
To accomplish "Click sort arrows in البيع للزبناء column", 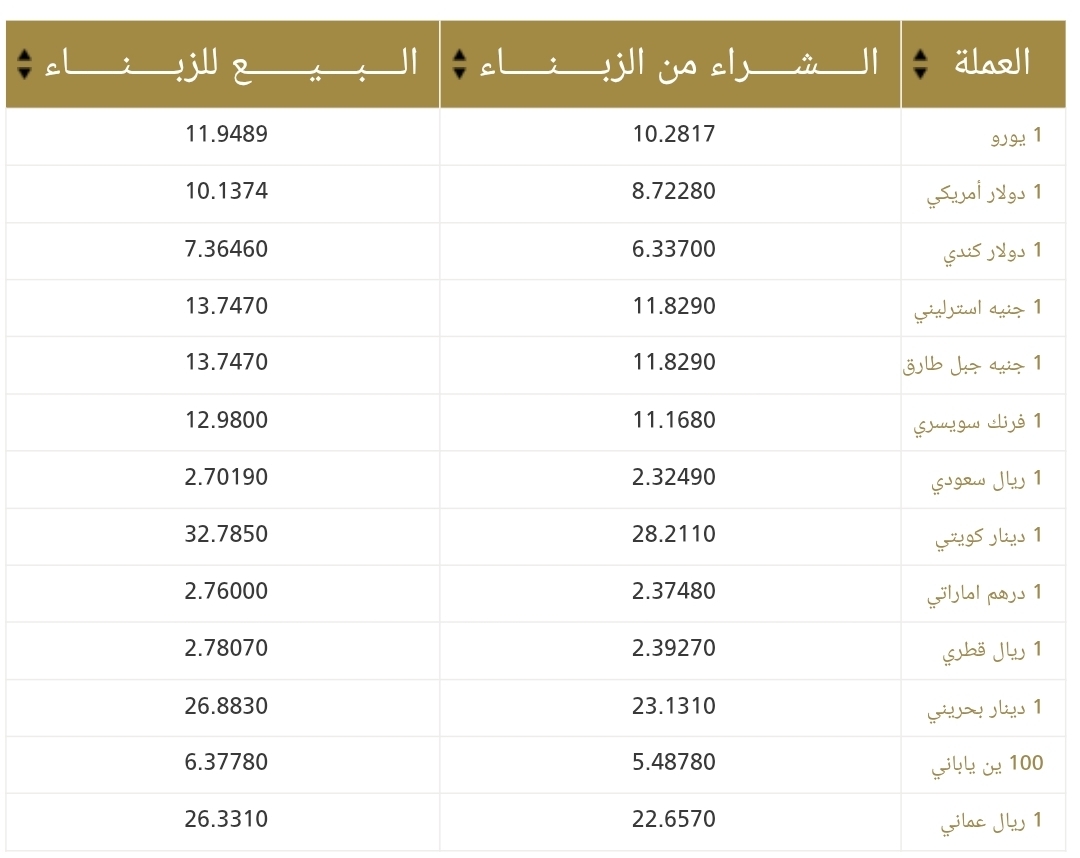I will click(x=25, y=64).
